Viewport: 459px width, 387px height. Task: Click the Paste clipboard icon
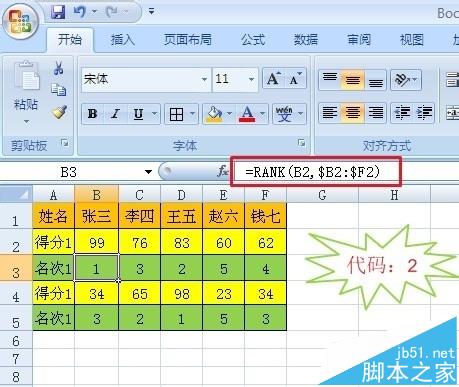(x=27, y=76)
